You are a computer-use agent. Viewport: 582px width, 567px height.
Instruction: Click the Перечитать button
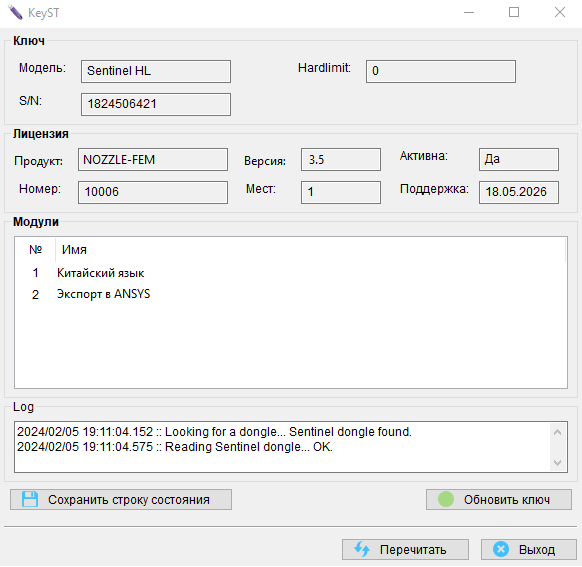tap(405, 550)
